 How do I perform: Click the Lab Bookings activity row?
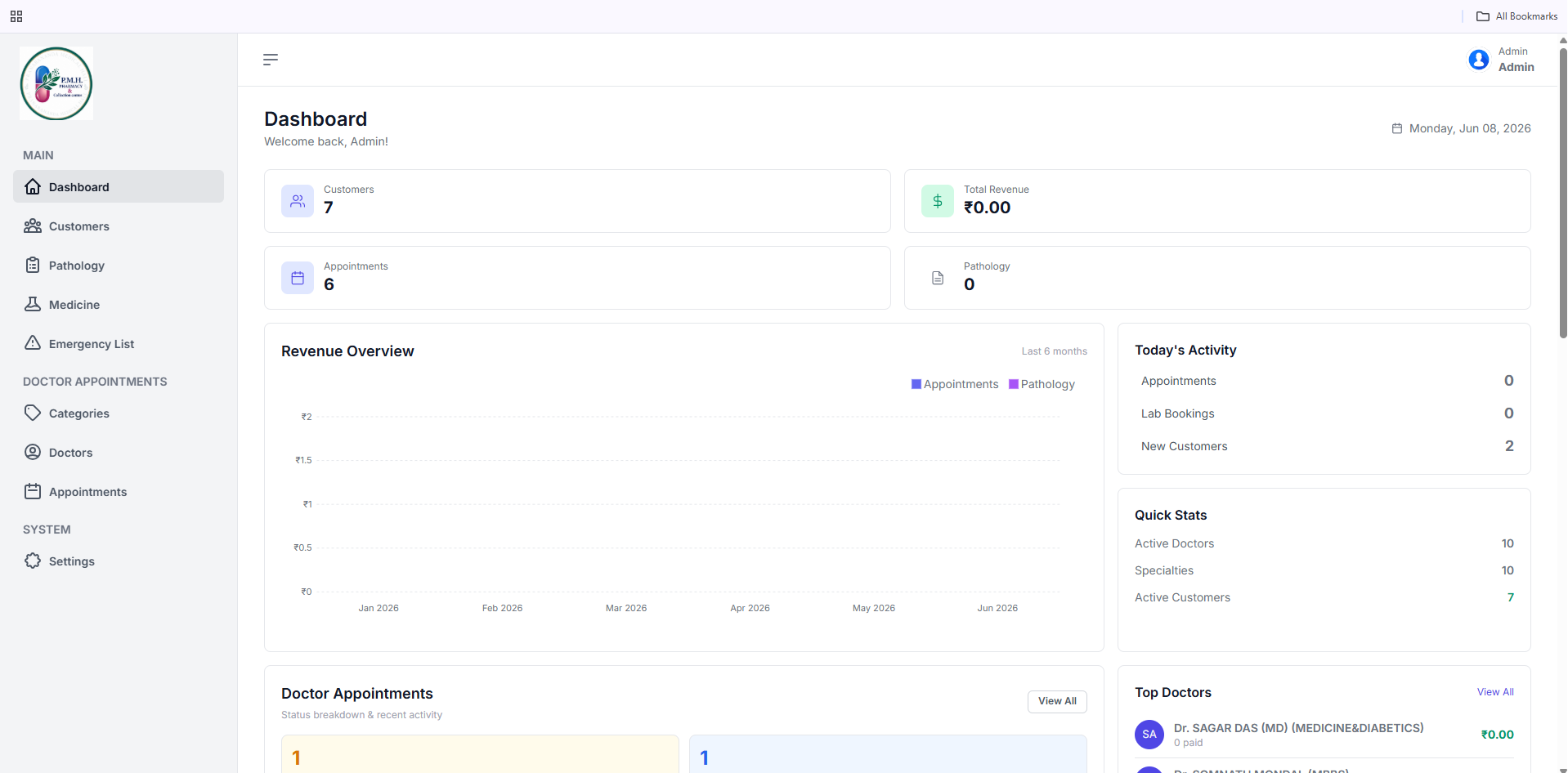pyautogui.click(x=1324, y=413)
